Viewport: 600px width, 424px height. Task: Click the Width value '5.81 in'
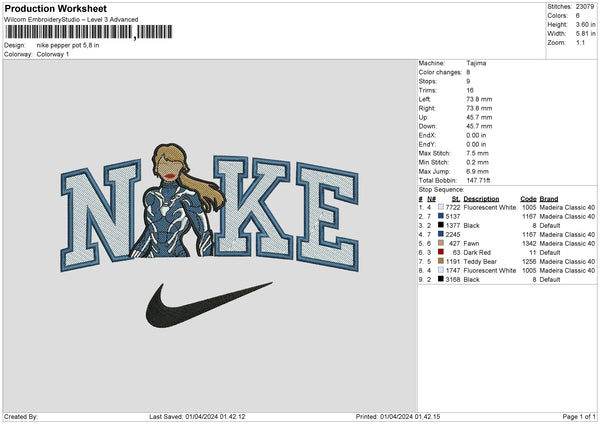585,34
